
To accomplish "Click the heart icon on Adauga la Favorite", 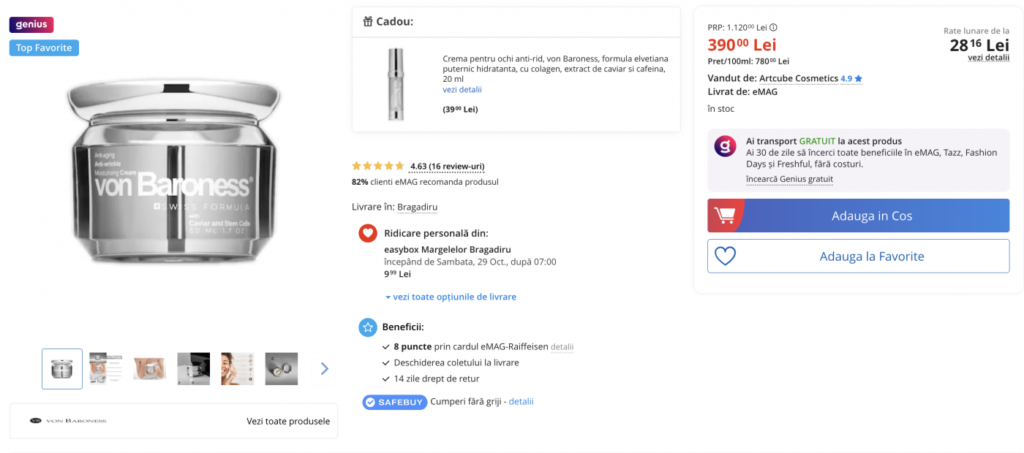I will (x=725, y=256).
